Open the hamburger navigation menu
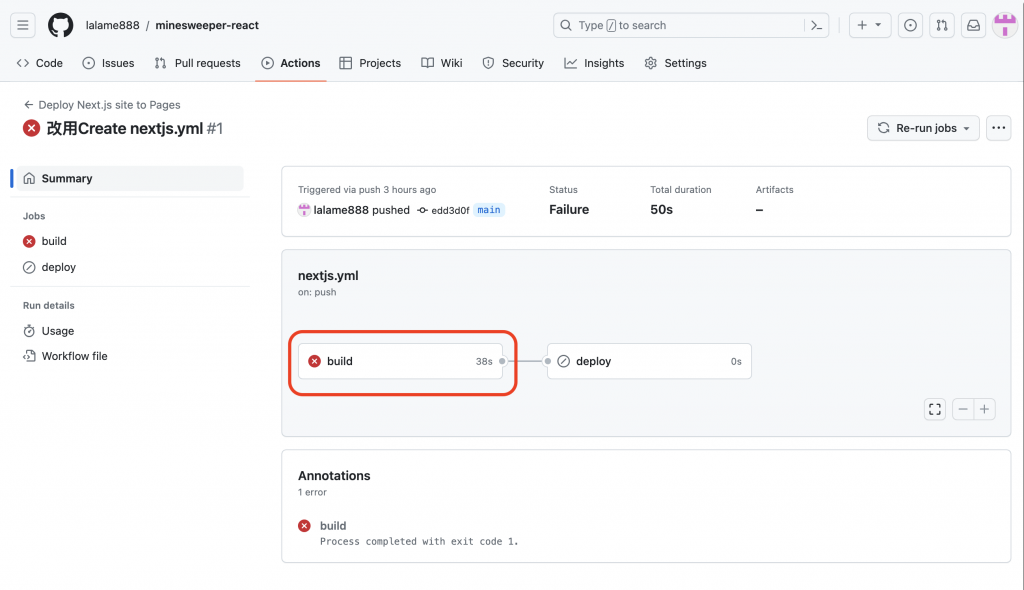Screen dimensions: 1024x590 23,25
